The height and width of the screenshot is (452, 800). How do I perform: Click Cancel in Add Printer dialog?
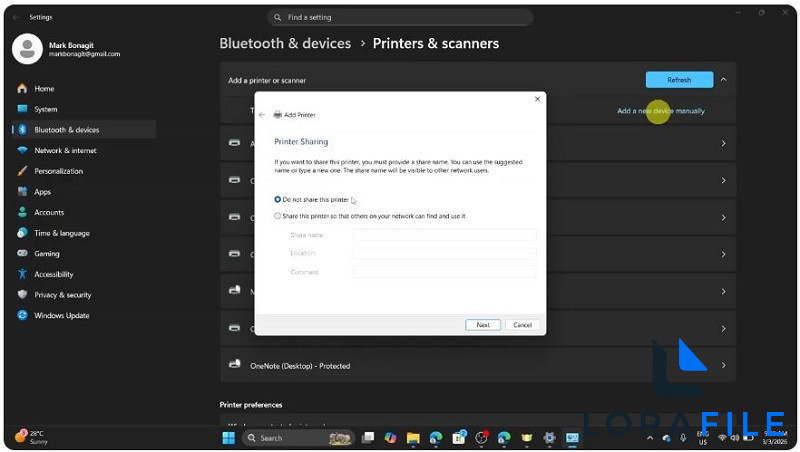(522, 325)
